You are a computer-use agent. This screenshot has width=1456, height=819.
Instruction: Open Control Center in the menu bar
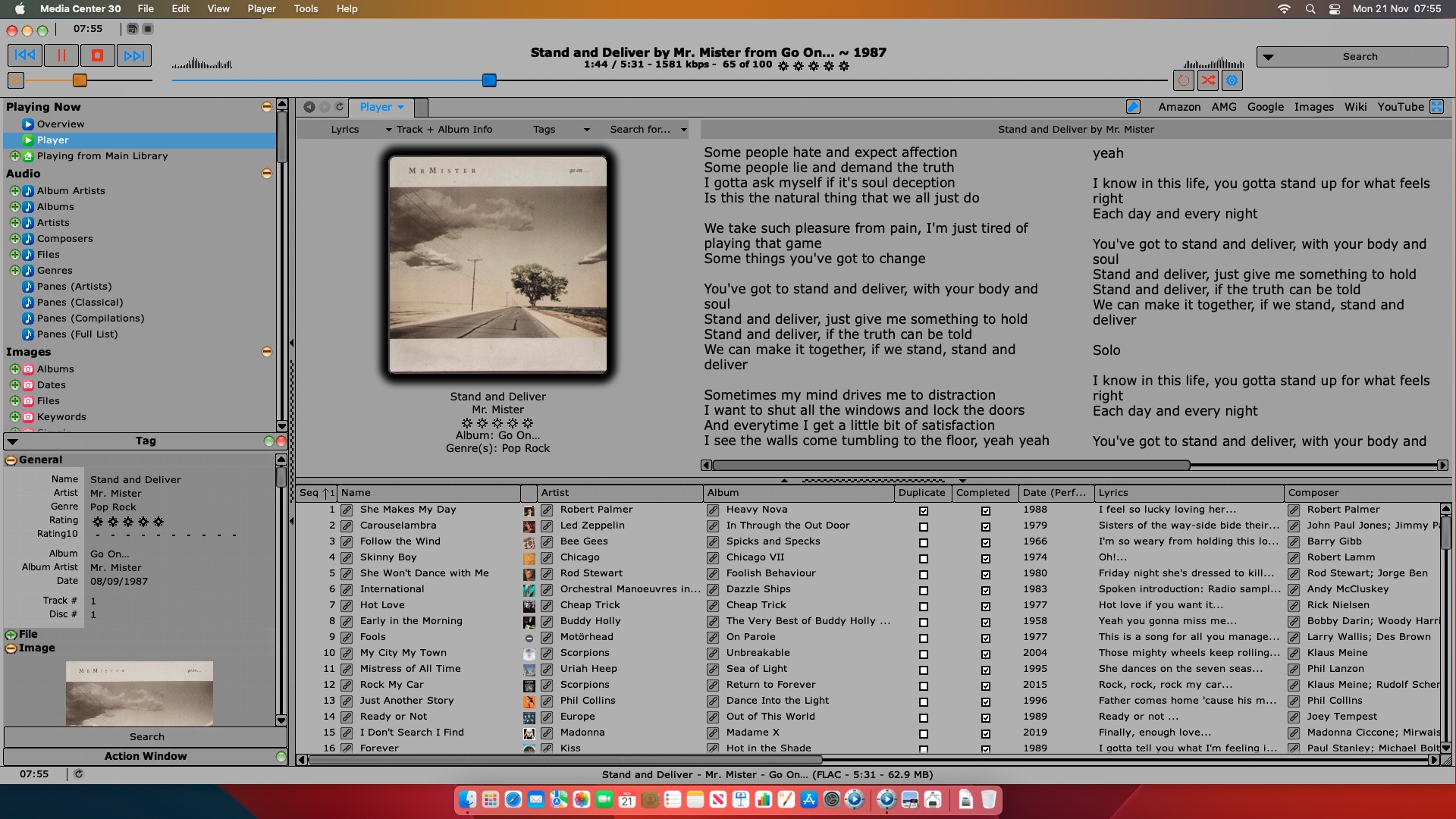(x=1335, y=9)
